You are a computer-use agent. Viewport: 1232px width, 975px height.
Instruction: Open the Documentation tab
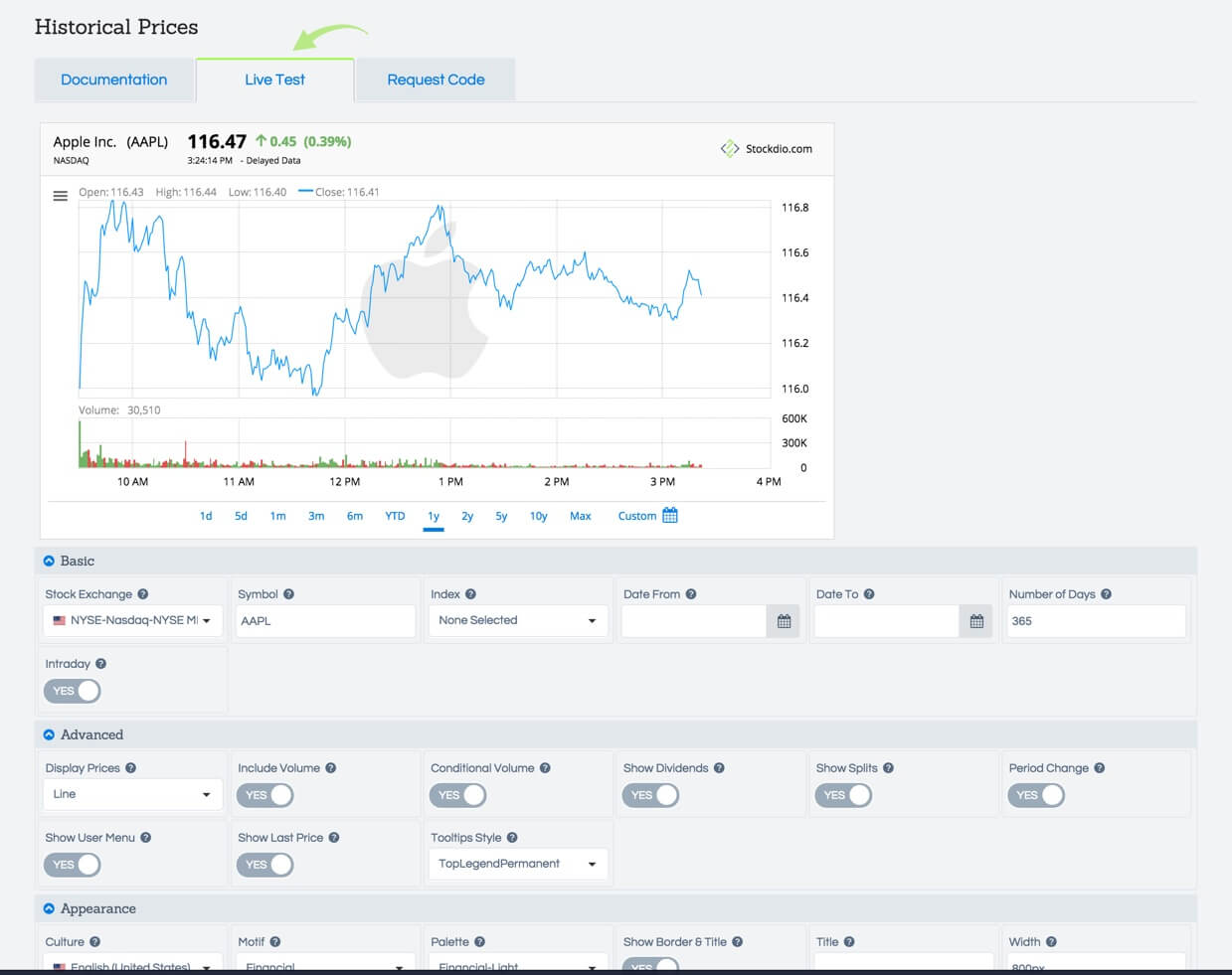[x=114, y=80]
